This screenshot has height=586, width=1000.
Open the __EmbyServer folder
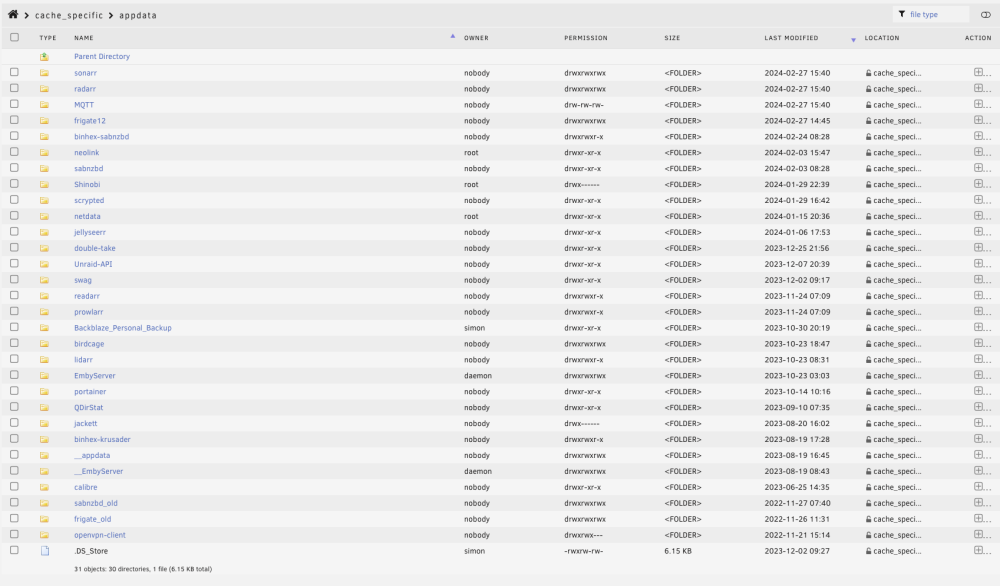99,471
